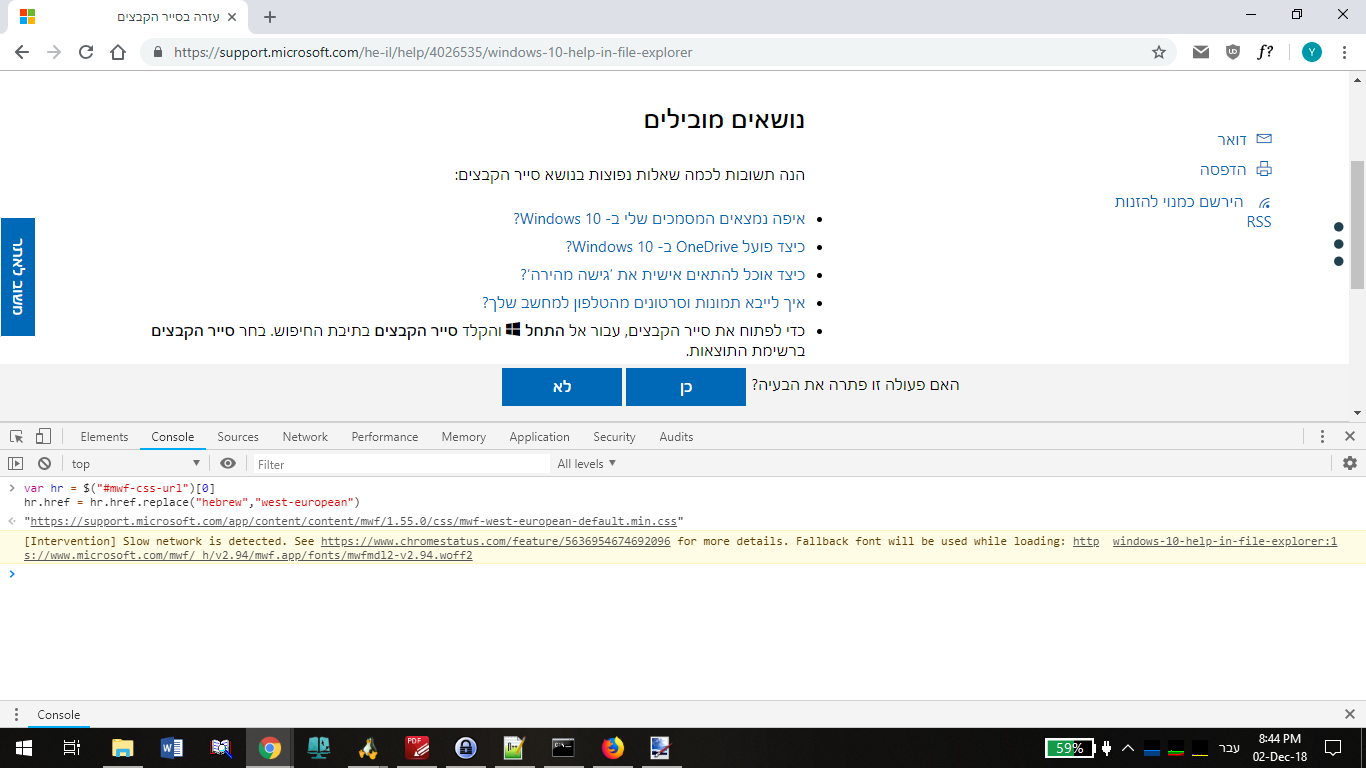This screenshot has height=768, width=1366.
Task: Open the 'f?' font extension icon
Action: pos(1265,52)
